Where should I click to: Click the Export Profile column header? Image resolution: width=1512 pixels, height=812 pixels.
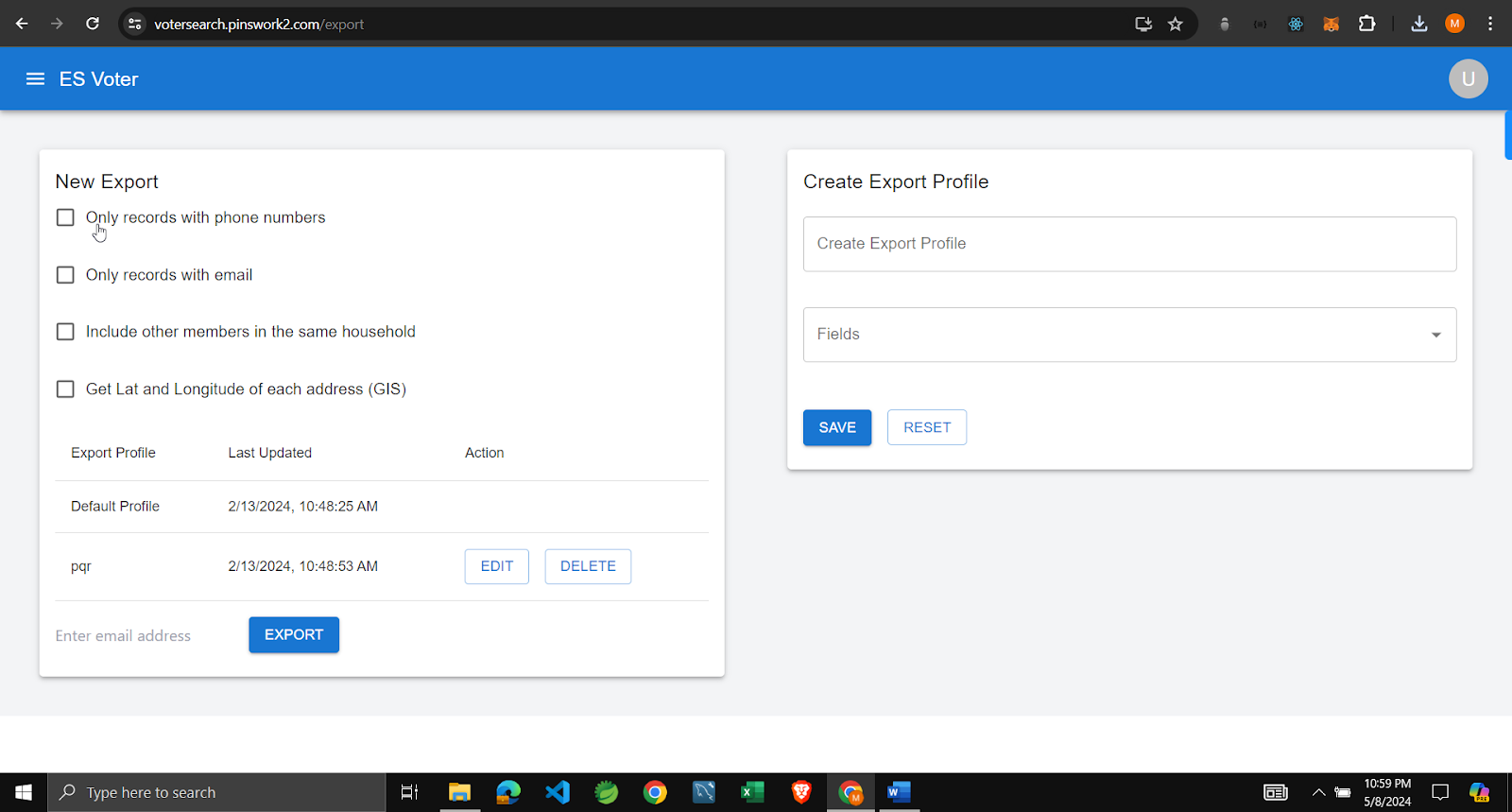point(113,453)
